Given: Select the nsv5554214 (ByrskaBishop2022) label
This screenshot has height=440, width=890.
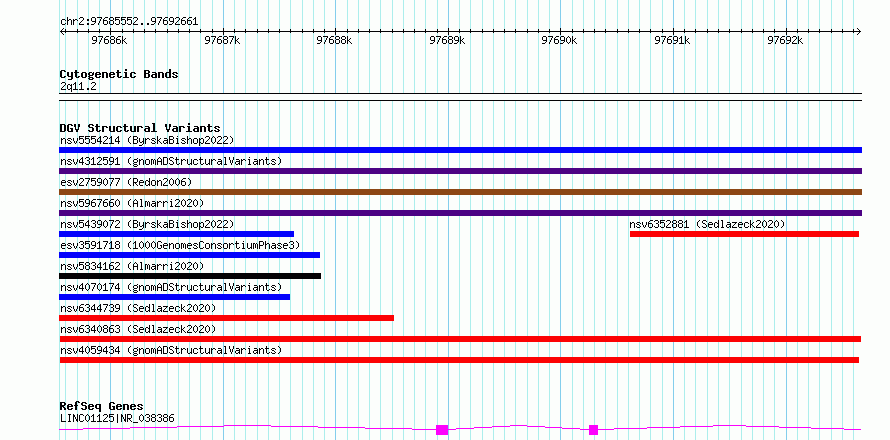Looking at the screenshot, I should [x=147, y=140].
